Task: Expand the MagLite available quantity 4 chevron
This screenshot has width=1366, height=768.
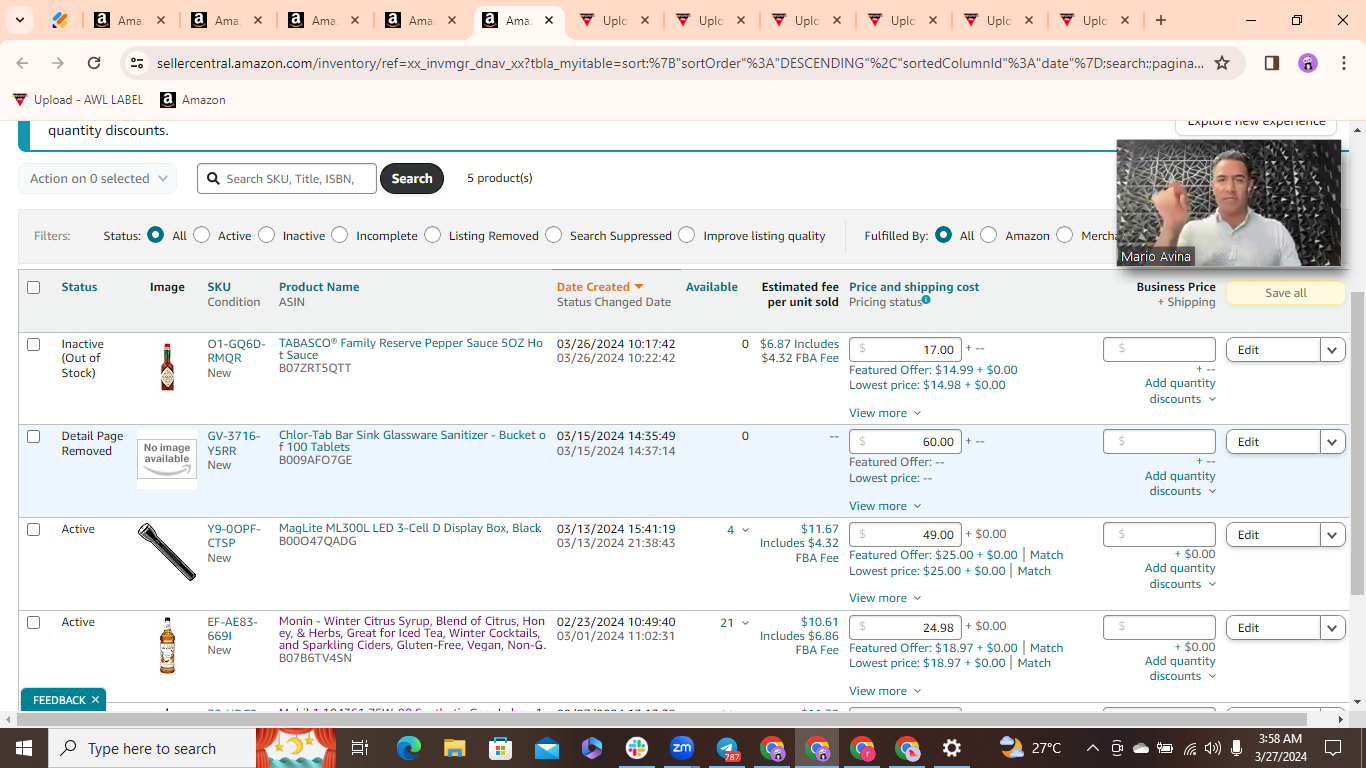Action: click(744, 530)
